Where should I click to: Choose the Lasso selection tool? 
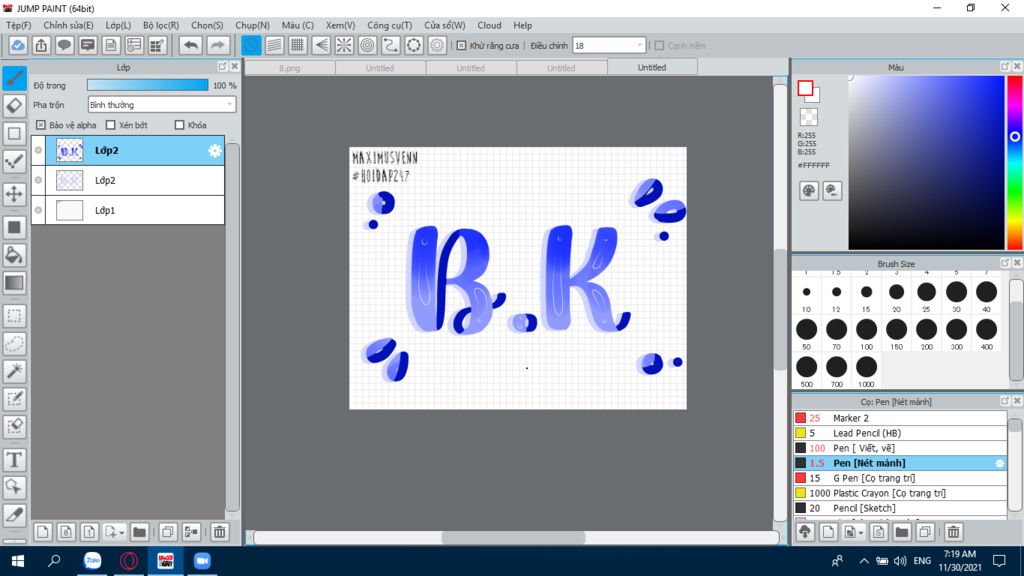pyautogui.click(x=14, y=344)
